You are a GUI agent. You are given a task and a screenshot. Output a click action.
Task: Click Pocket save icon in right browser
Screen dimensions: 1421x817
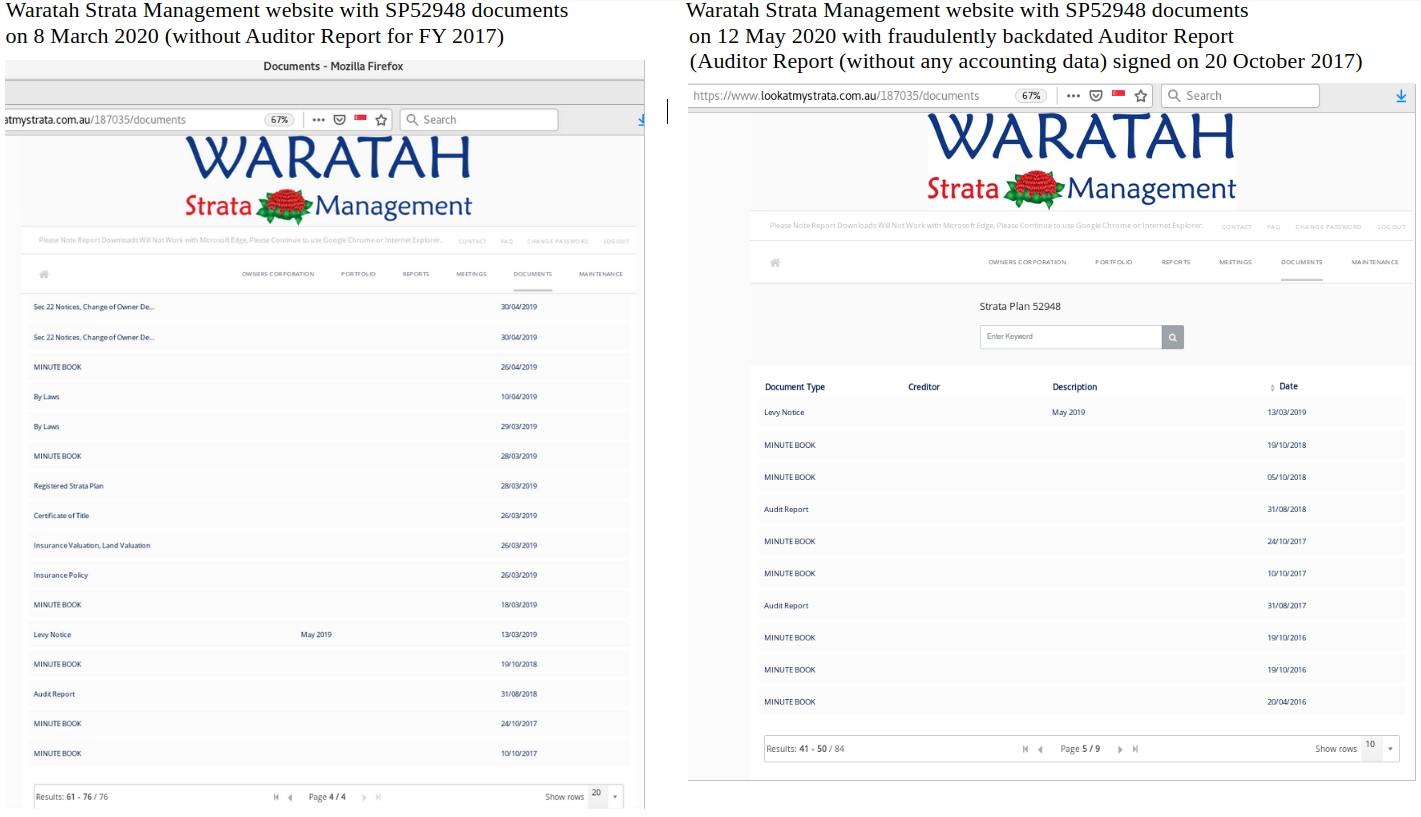click(x=1095, y=96)
